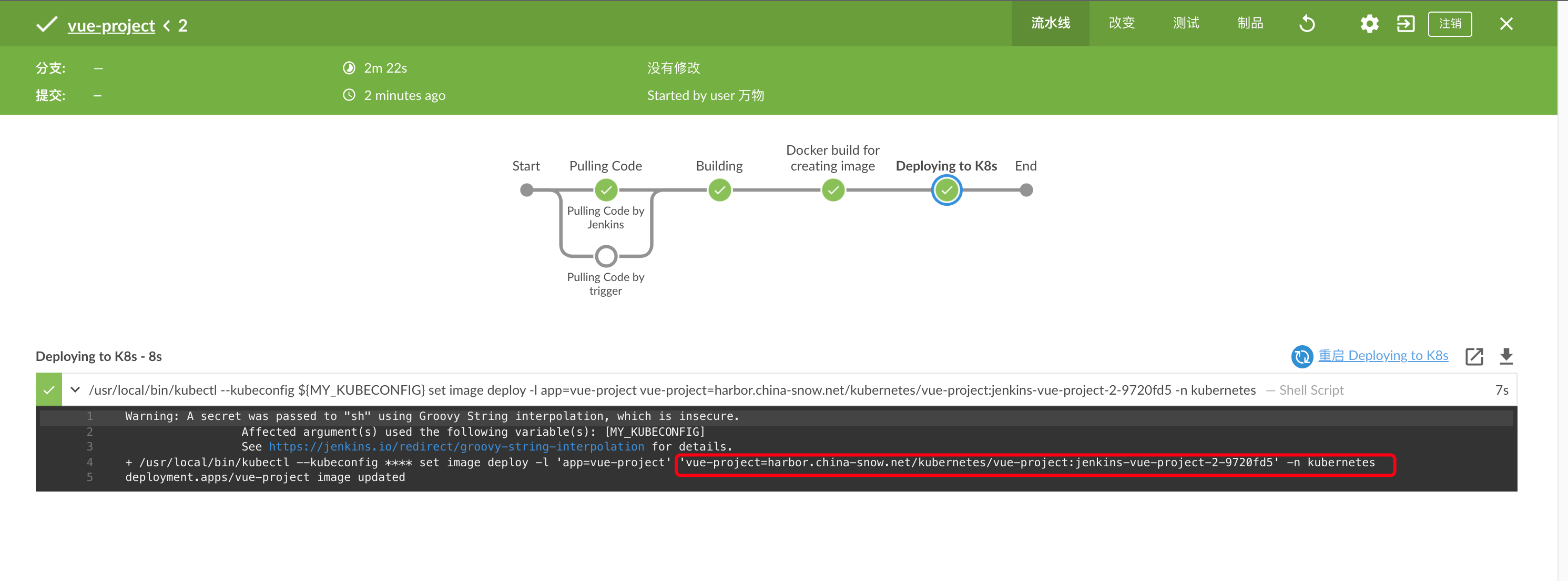Open pipeline settings gear icon
The image size is (1568, 581).
1369,24
